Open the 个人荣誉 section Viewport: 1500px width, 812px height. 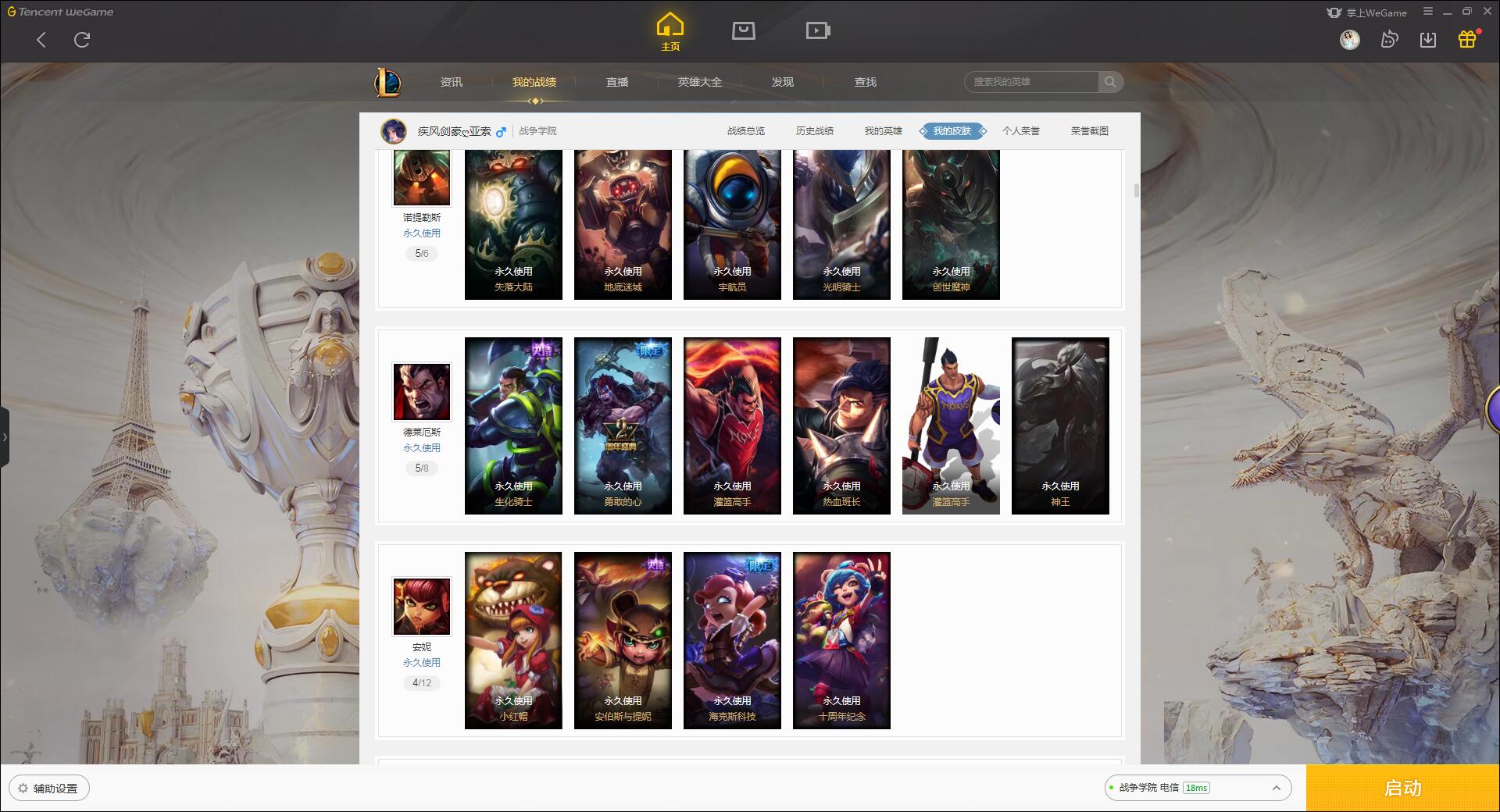point(1021,131)
